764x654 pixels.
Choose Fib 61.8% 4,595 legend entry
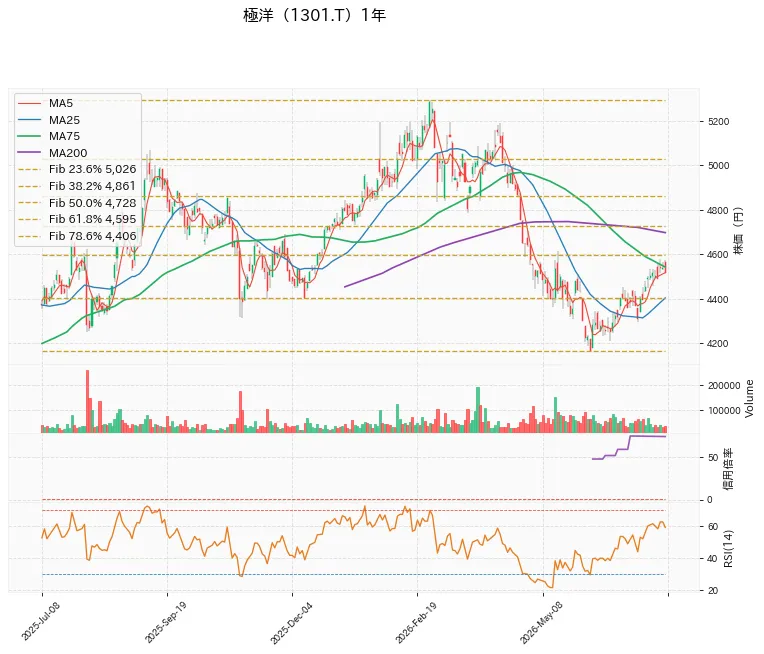point(77,219)
